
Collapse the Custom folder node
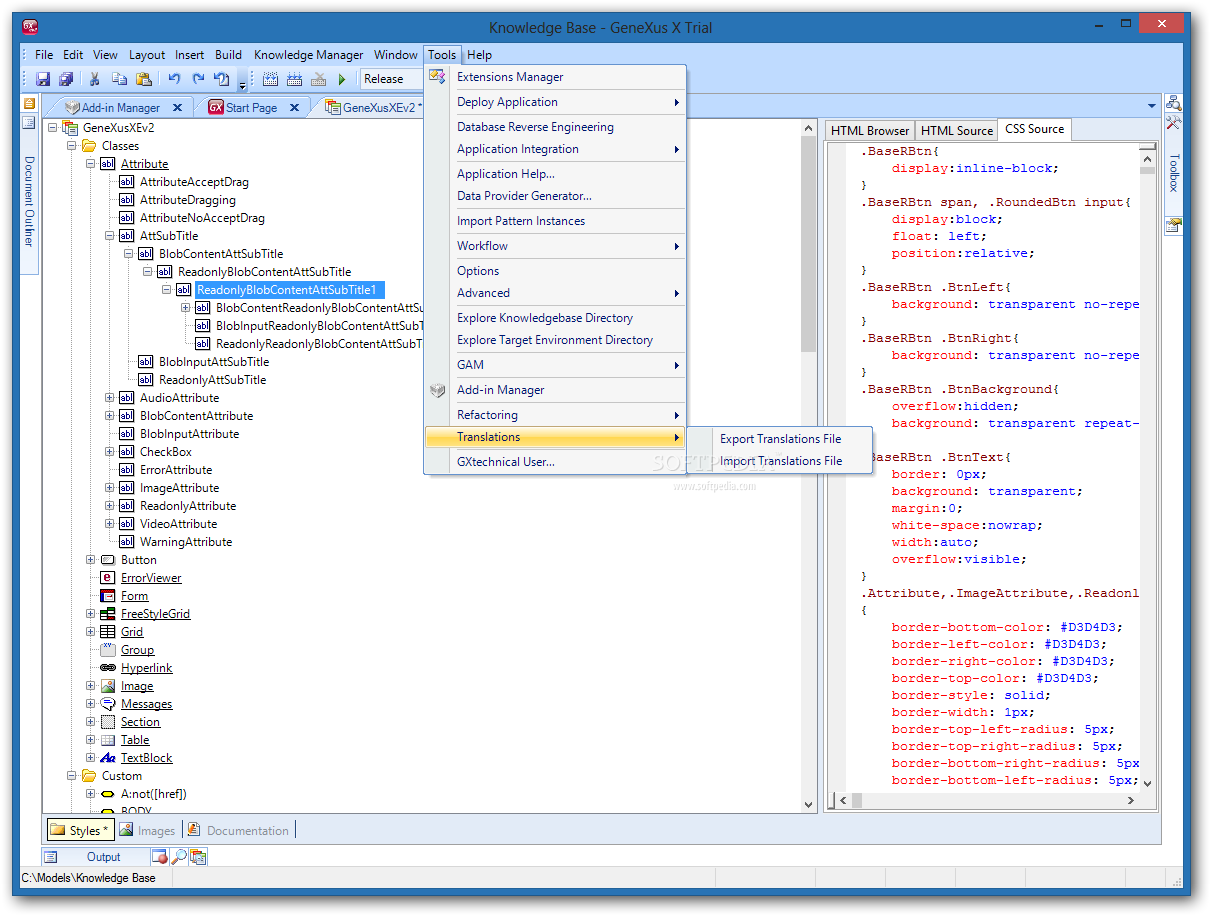tap(72, 776)
